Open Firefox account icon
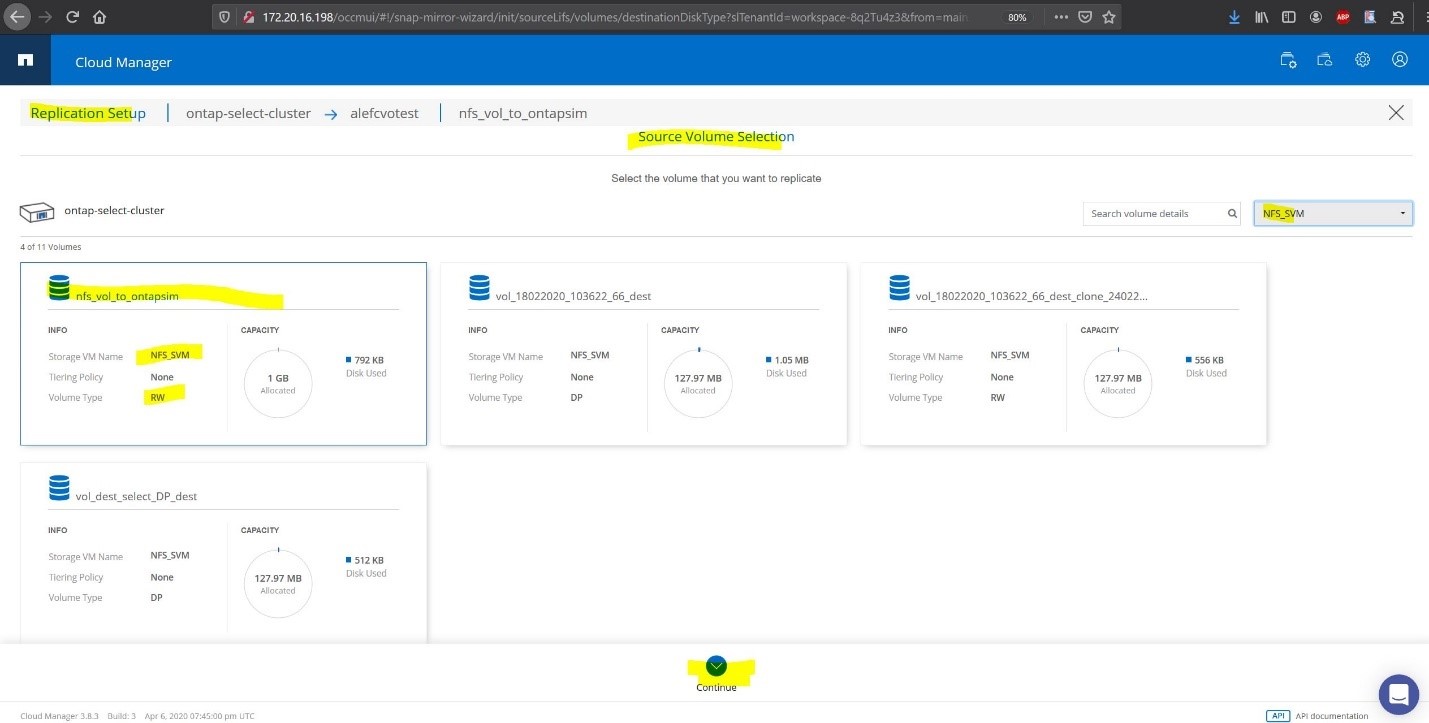The height and width of the screenshot is (723, 1429). click(1315, 17)
